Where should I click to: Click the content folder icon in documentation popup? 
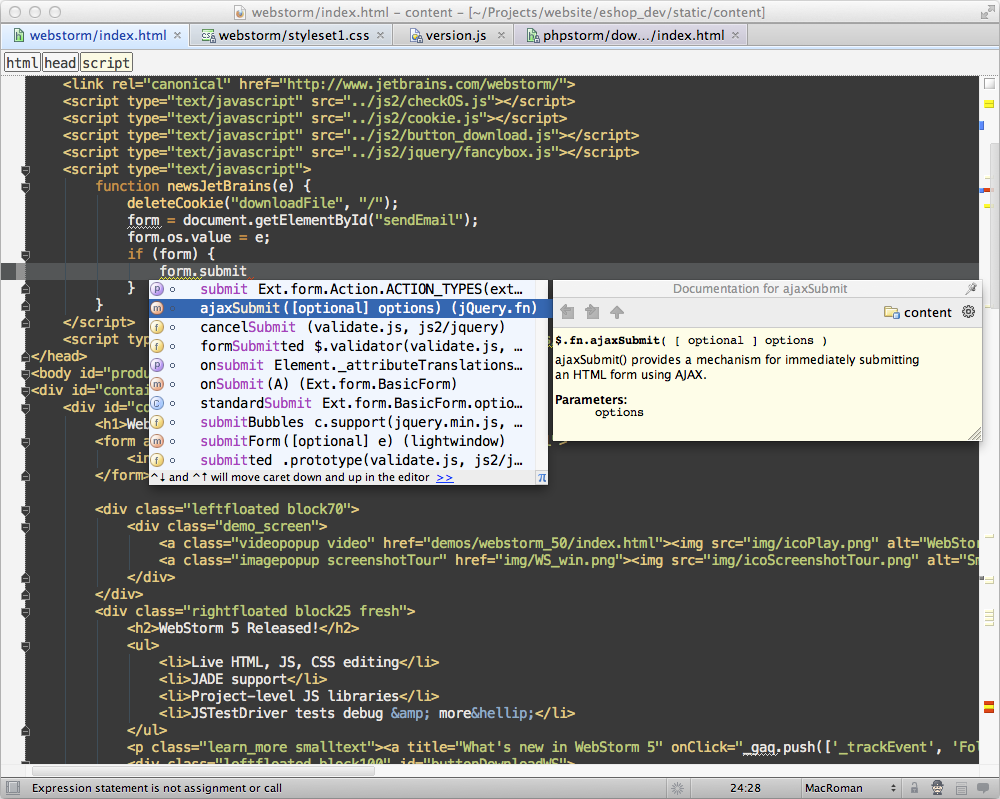click(x=891, y=312)
